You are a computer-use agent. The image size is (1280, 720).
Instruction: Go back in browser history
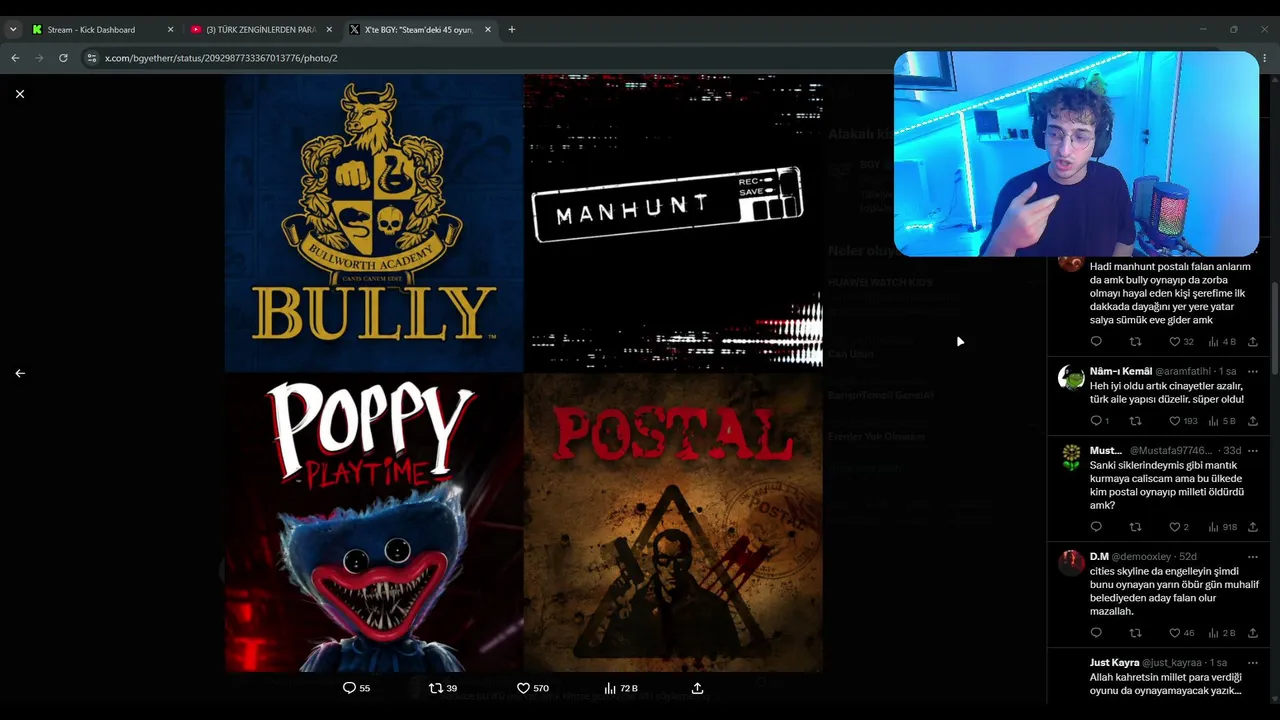(15, 58)
